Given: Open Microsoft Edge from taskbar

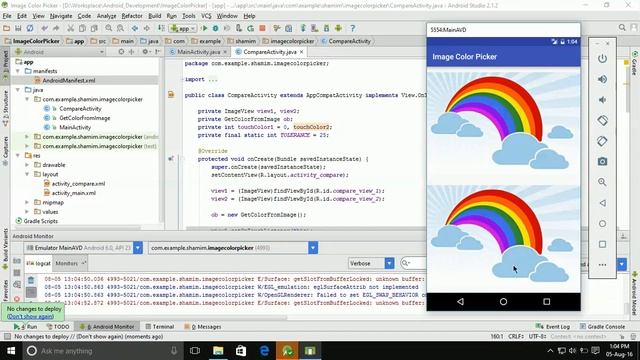Looking at the screenshot, I should tap(264, 351).
